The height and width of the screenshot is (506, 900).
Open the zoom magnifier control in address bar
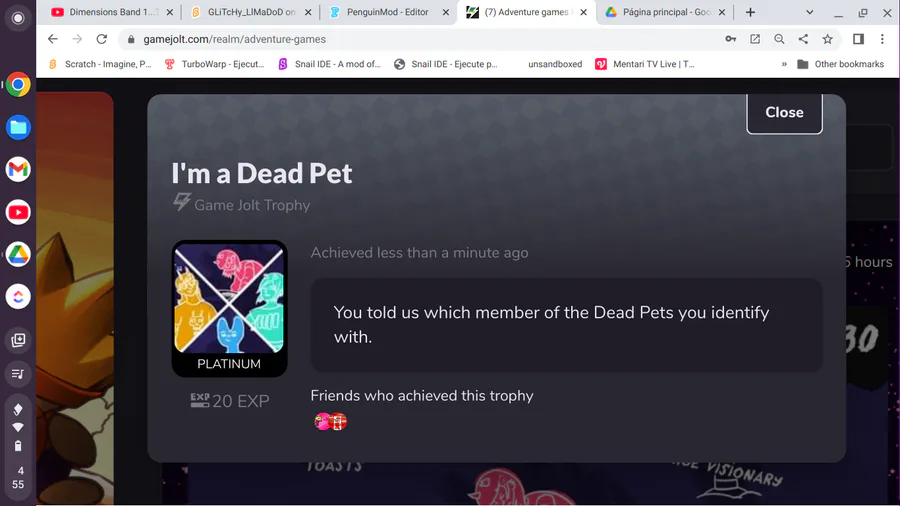tap(779, 39)
